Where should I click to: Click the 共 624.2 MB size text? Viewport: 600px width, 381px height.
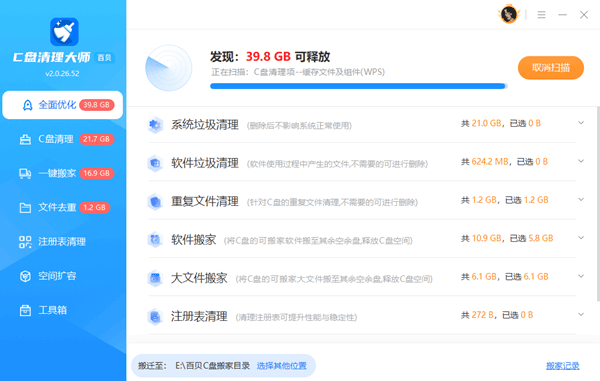point(484,161)
